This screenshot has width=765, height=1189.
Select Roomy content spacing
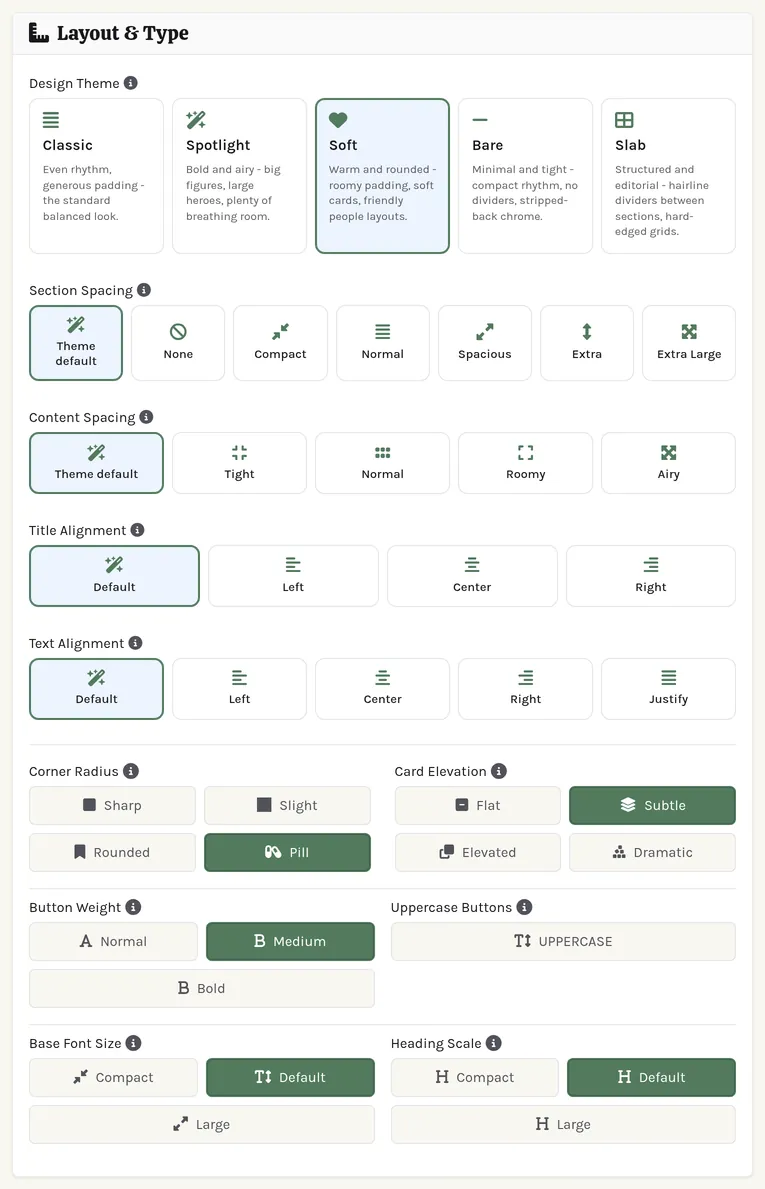tap(525, 463)
